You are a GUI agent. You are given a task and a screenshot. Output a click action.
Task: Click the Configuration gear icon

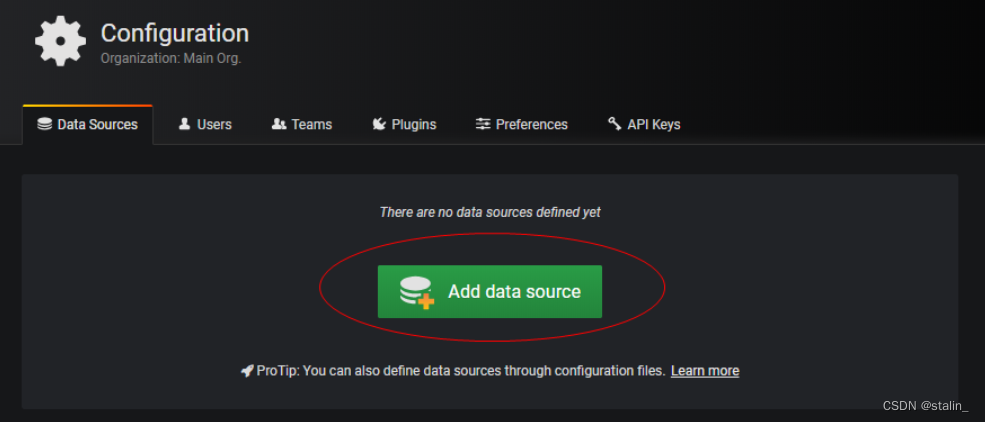pyautogui.click(x=60, y=41)
